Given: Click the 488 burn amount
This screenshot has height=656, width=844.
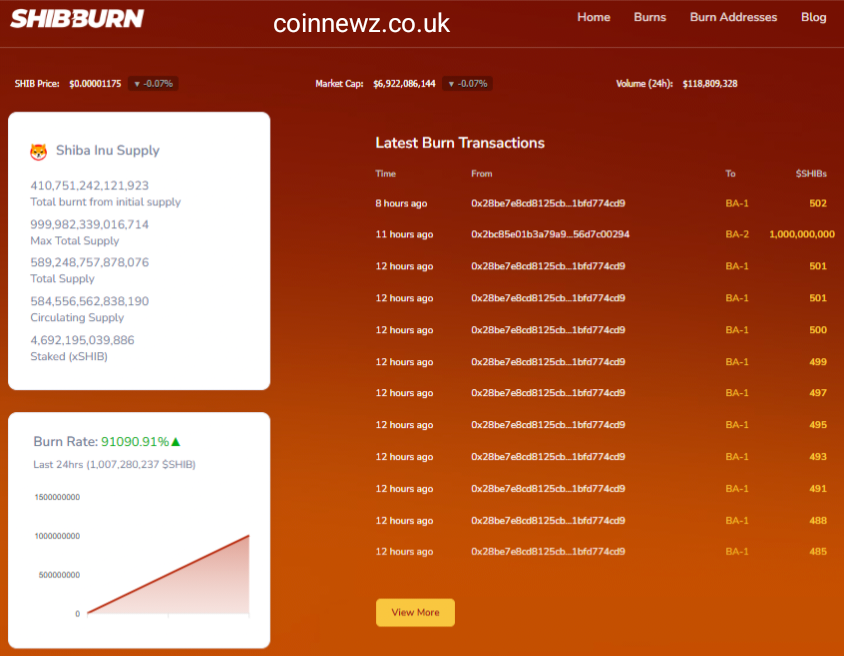Looking at the screenshot, I should click(x=818, y=520).
